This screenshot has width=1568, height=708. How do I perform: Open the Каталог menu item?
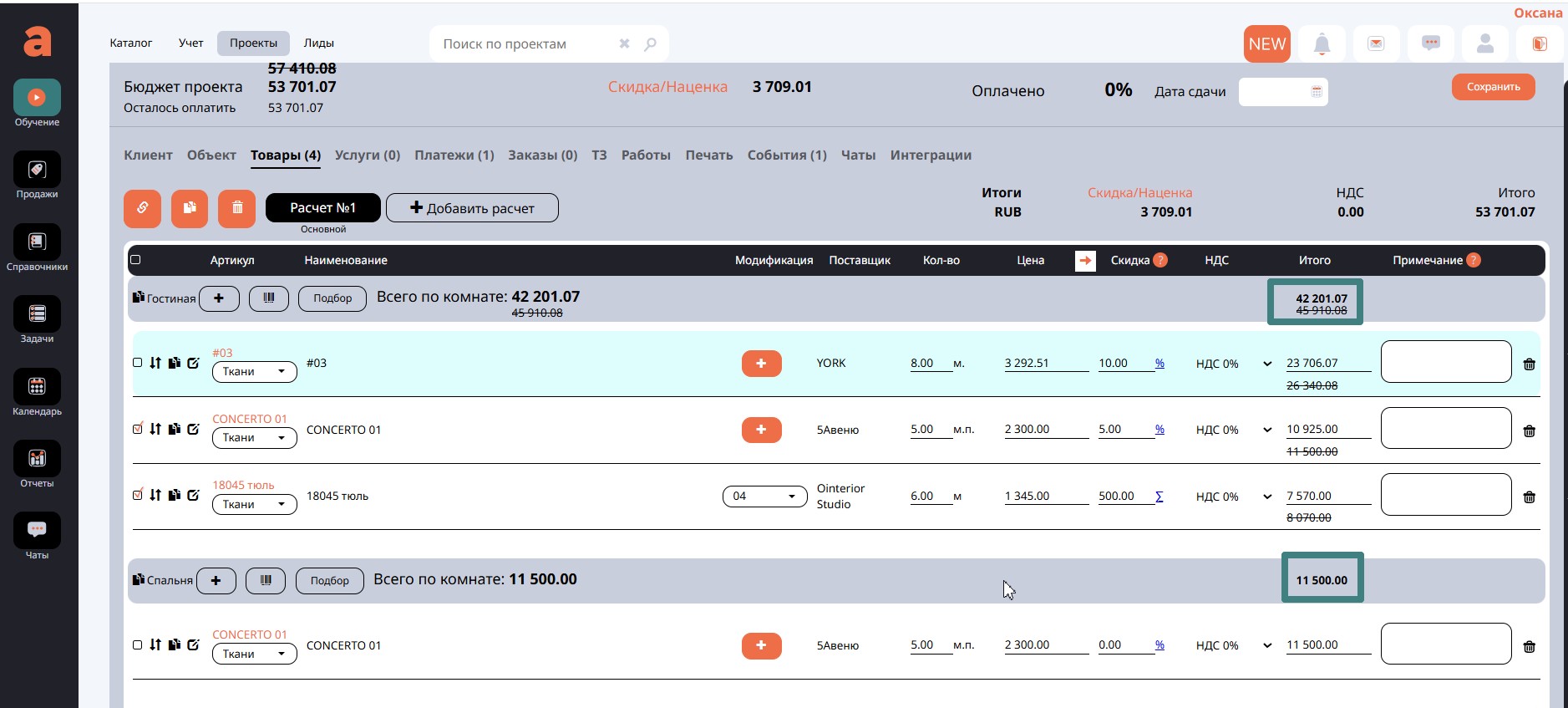131,43
